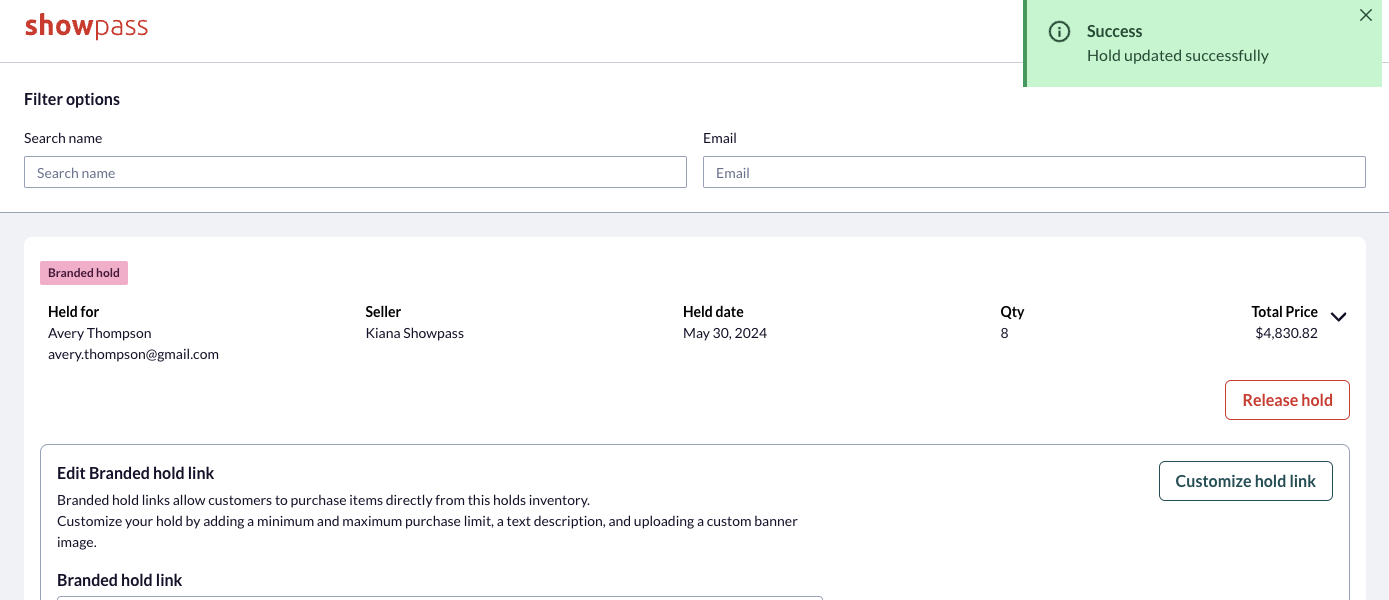Click Edit Branded hold link heading
This screenshot has width=1389, height=600.
pyautogui.click(x=136, y=473)
